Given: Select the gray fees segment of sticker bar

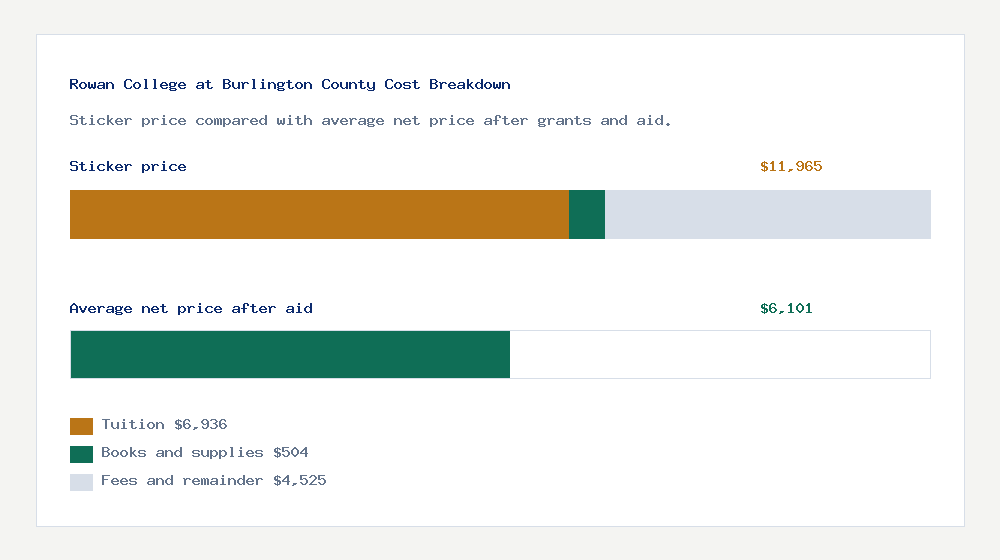Looking at the screenshot, I should pyautogui.click(x=768, y=214).
